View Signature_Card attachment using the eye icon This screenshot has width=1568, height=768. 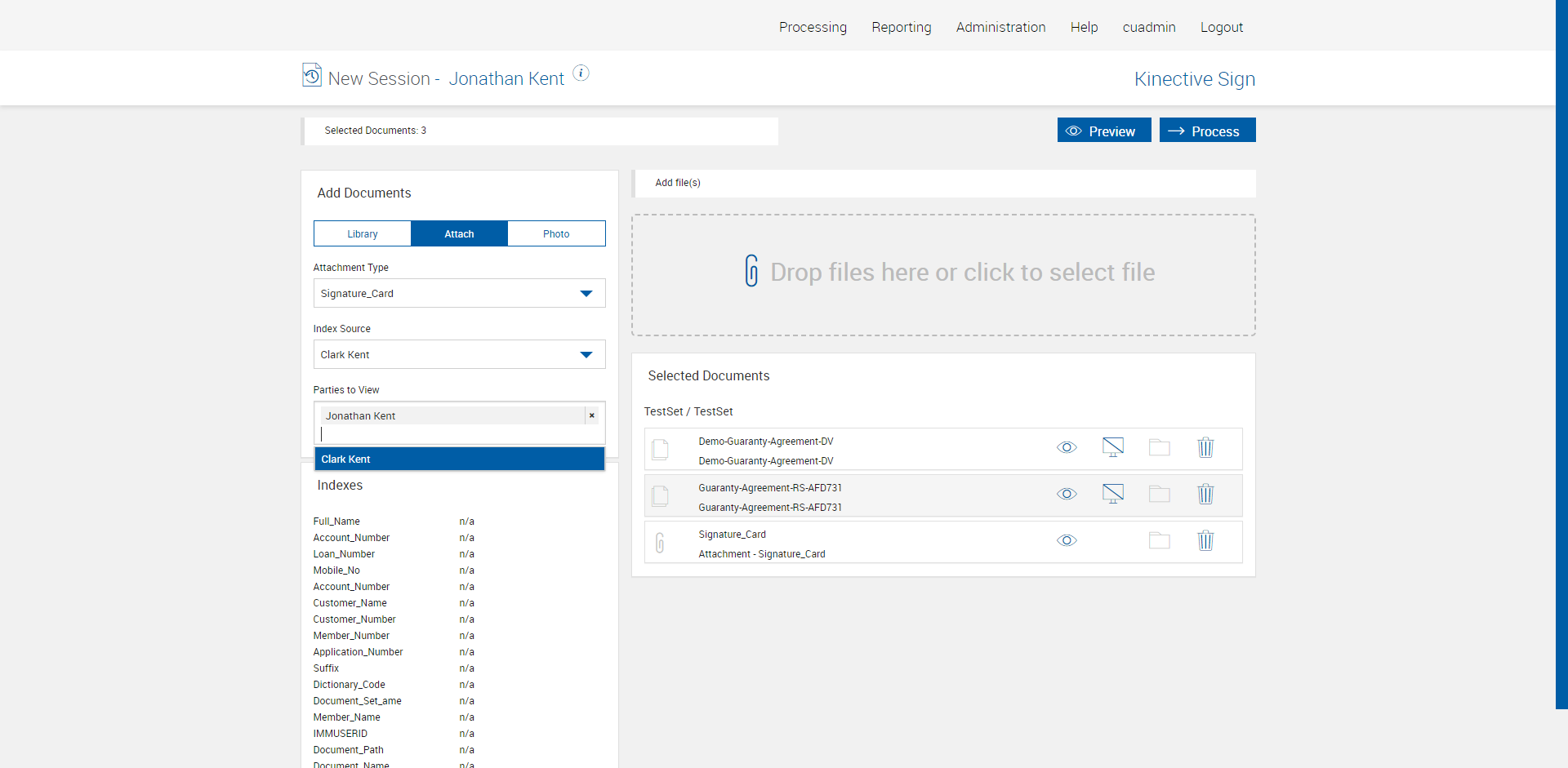(x=1067, y=541)
